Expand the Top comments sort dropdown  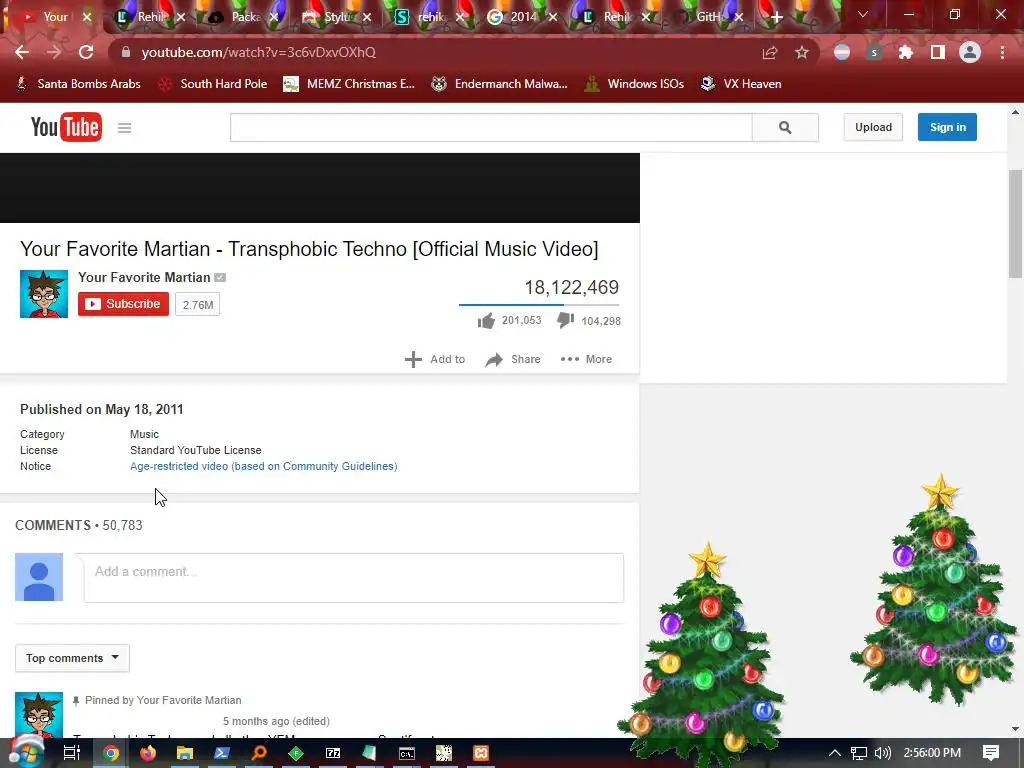[x=72, y=658]
